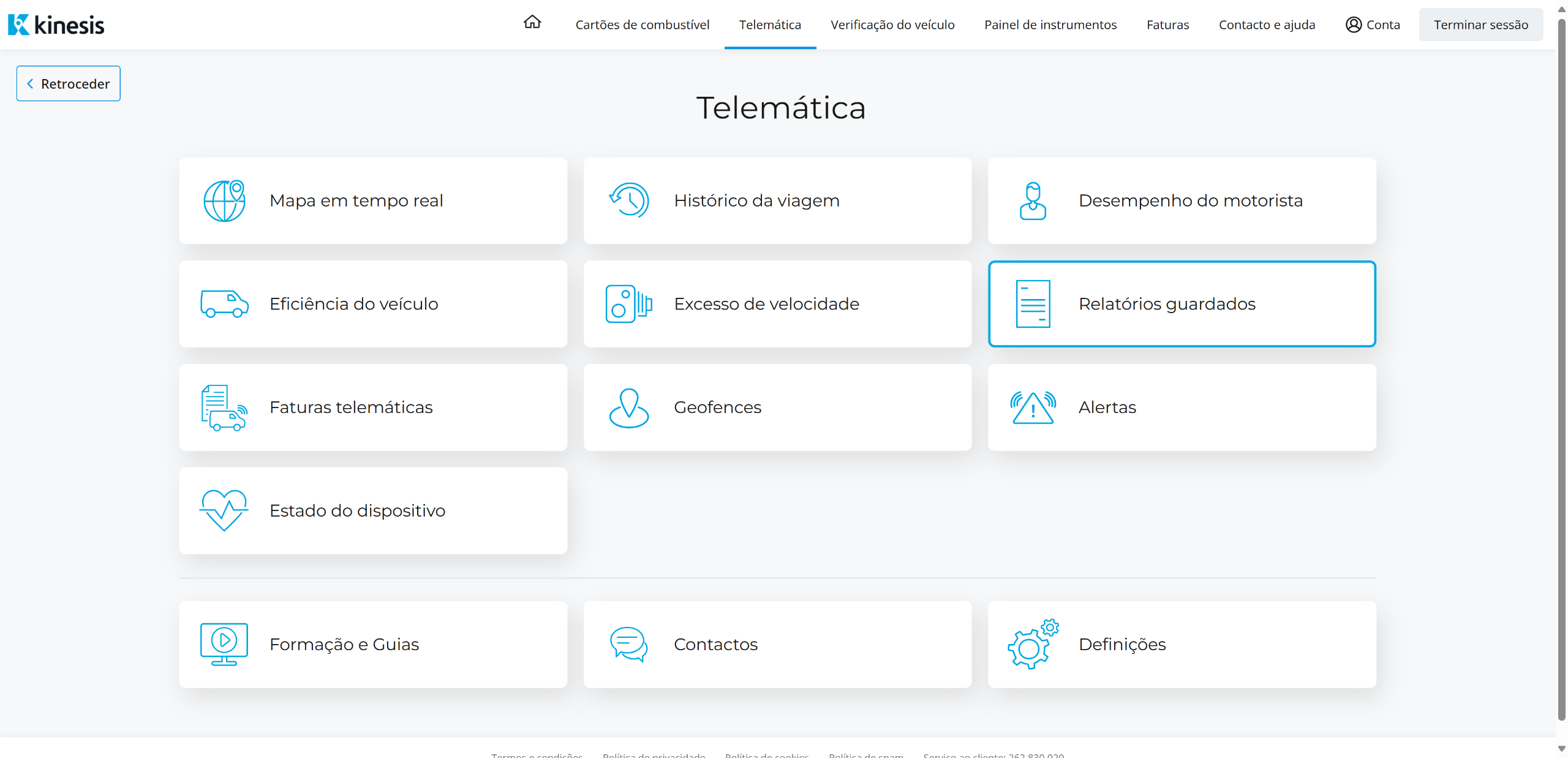Switch to Cartões de combustível menu
This screenshot has height=758, width=1568.
pos(642,25)
